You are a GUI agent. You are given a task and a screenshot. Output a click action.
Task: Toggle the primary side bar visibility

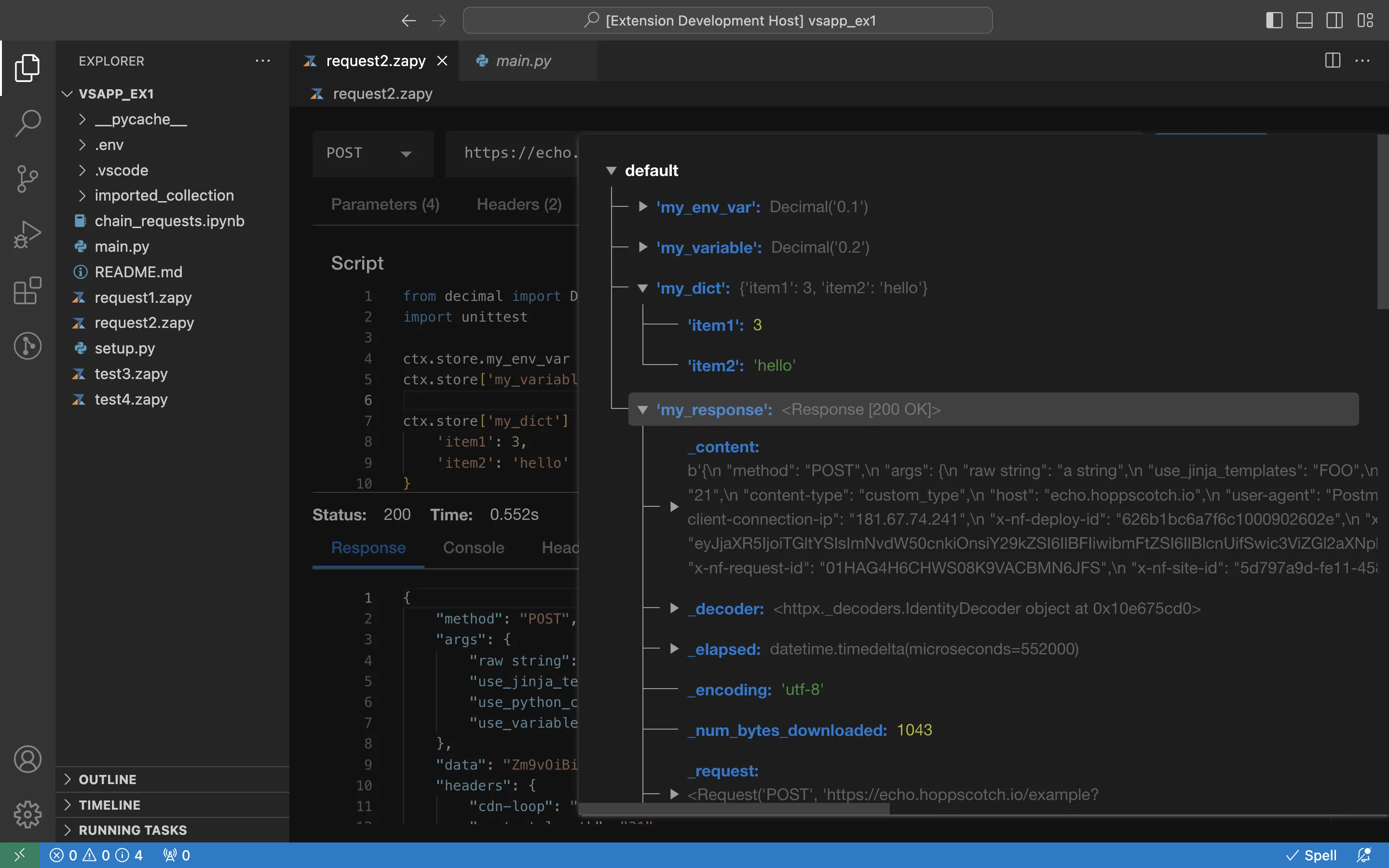pos(1274,21)
